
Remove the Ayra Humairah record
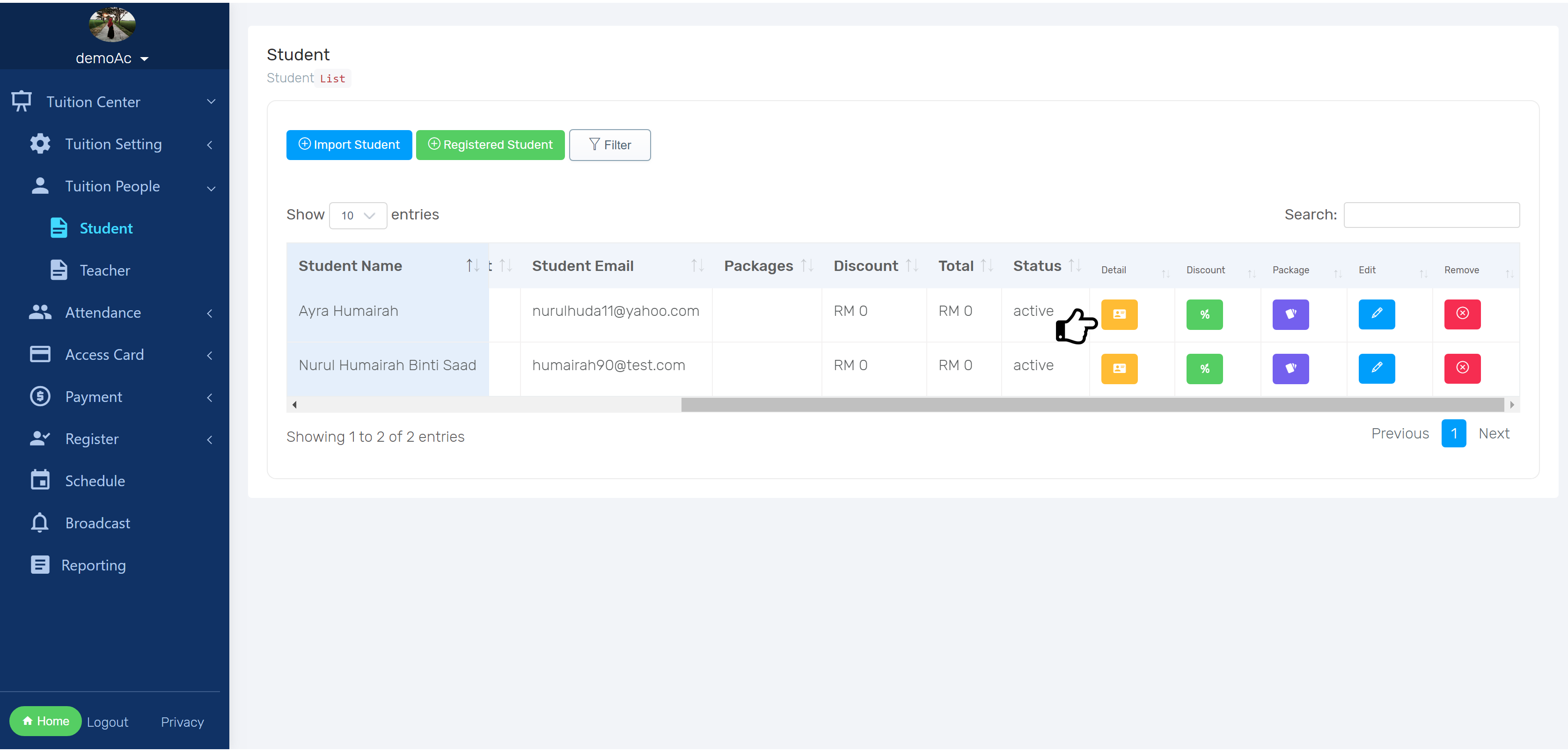coord(1462,314)
